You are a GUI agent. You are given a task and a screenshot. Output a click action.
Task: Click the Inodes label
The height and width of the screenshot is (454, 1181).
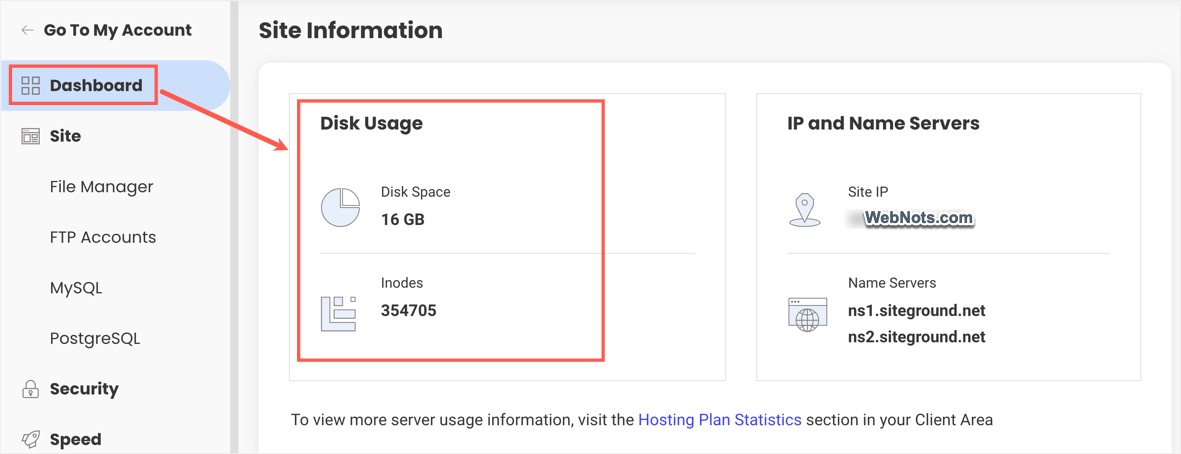[402, 283]
